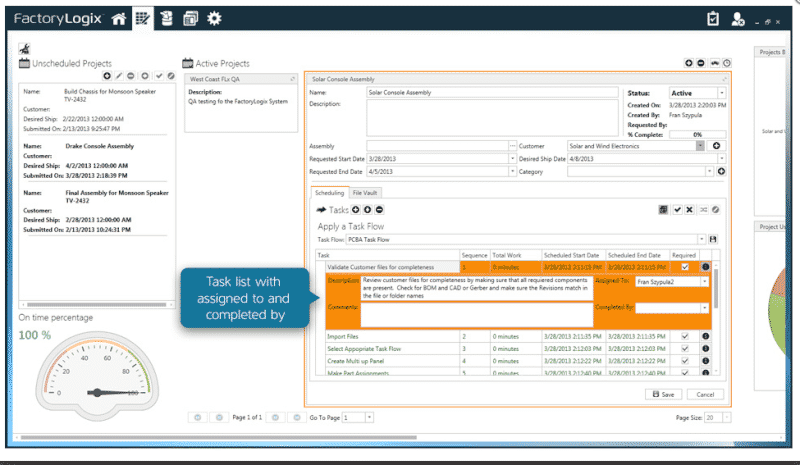Switch to the File Vault tab

(x=365, y=192)
